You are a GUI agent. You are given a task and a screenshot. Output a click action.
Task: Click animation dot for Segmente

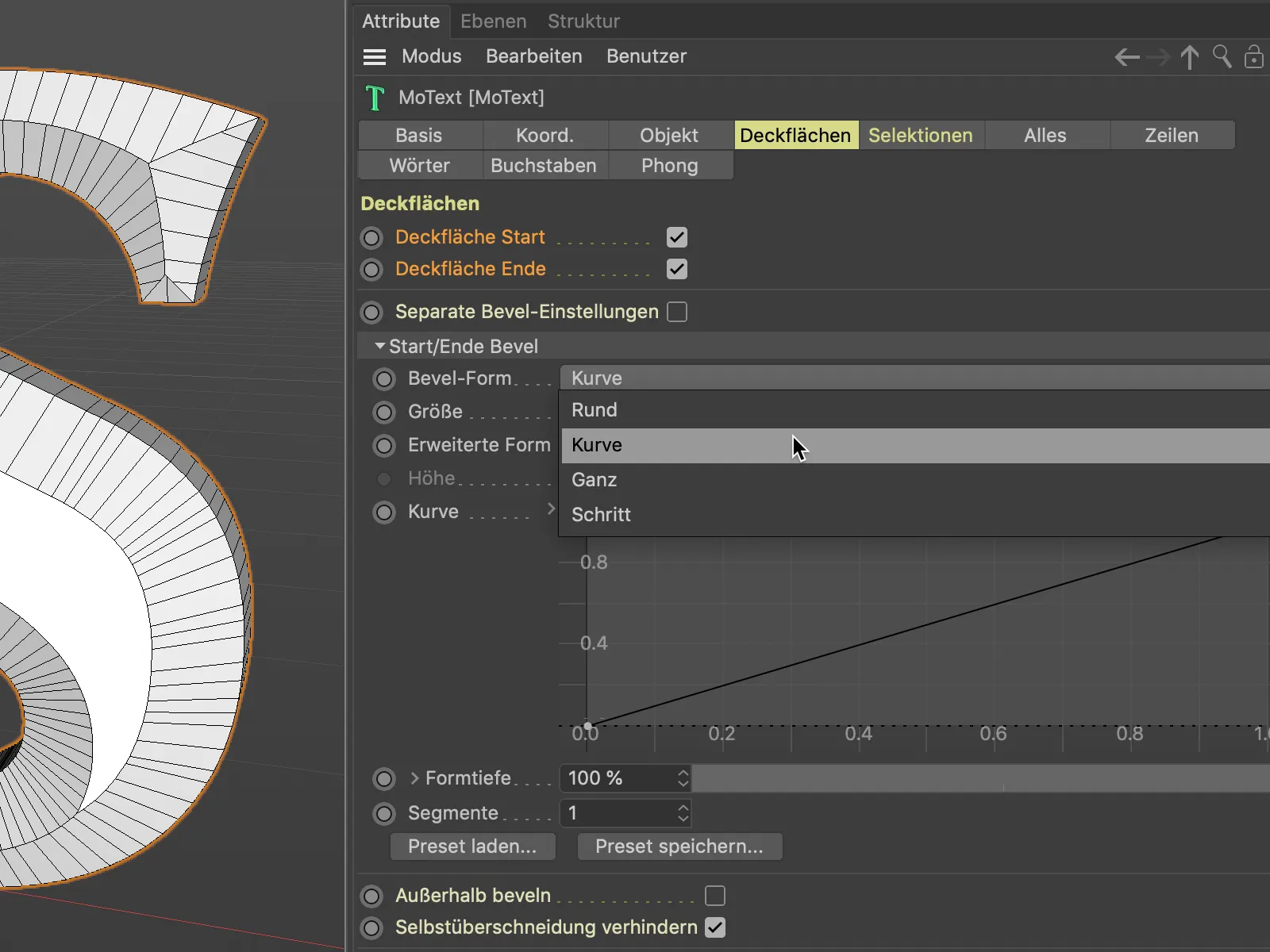pos(384,814)
